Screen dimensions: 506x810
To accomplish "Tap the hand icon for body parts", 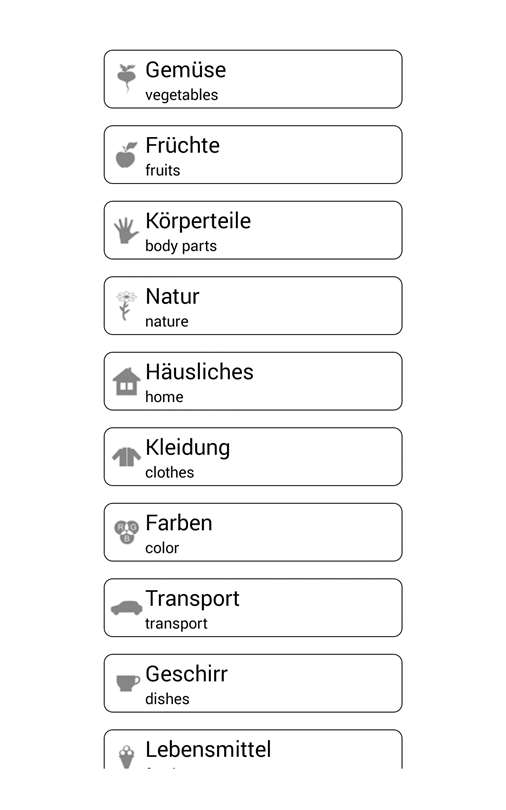I will tap(126, 230).
